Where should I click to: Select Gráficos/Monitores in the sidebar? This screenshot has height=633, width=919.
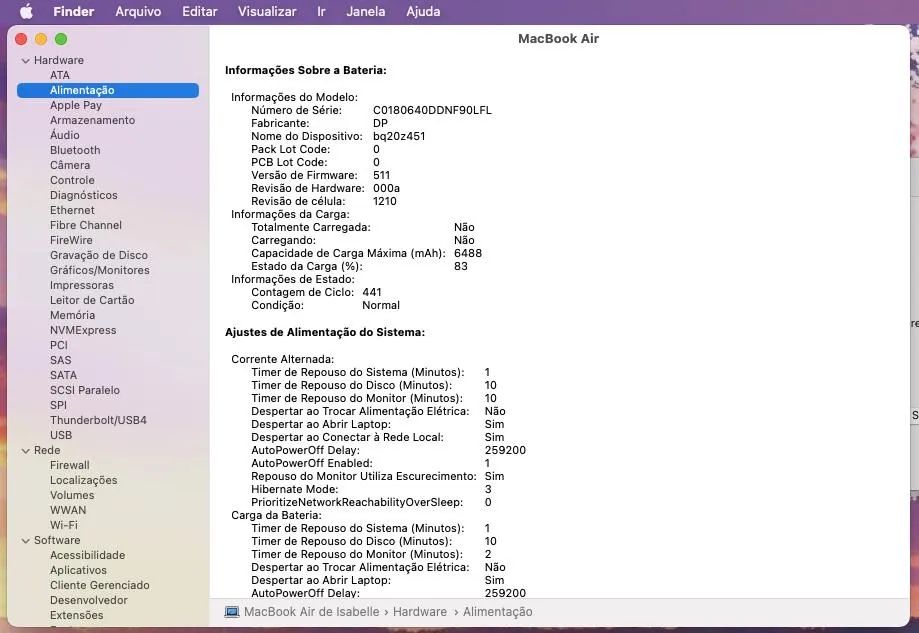100,270
